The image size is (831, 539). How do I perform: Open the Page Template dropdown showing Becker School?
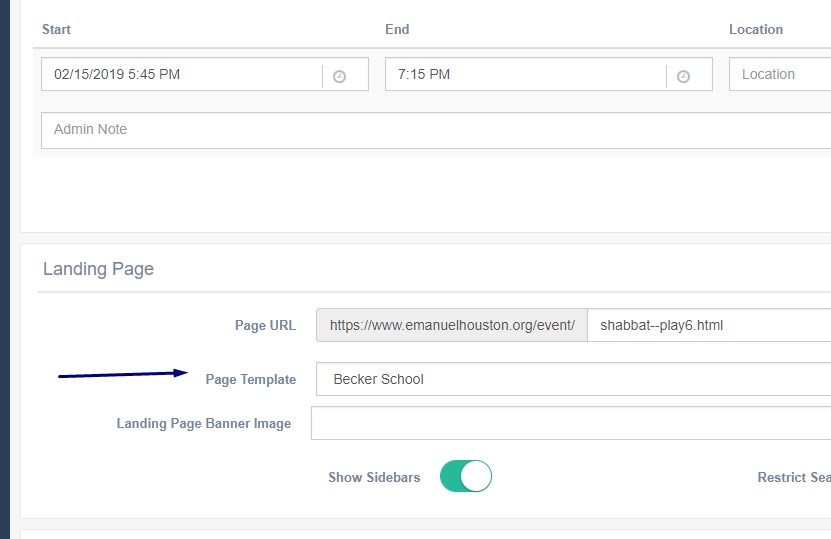point(572,379)
